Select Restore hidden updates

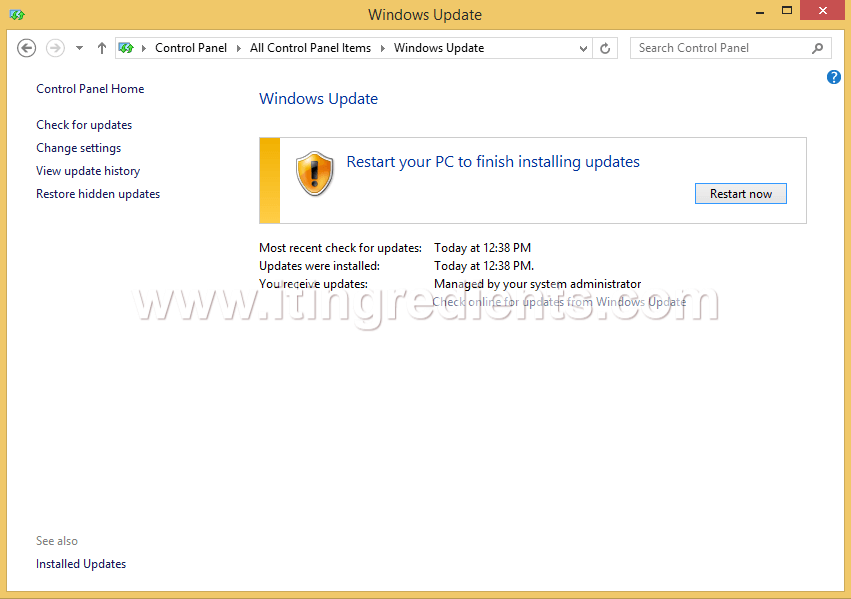point(97,193)
